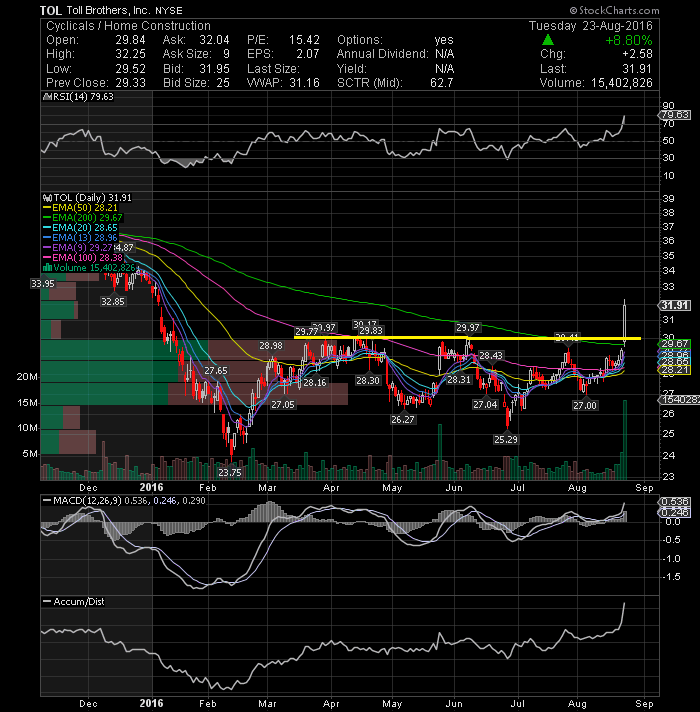Click the 26.27 May low label

tap(403, 419)
